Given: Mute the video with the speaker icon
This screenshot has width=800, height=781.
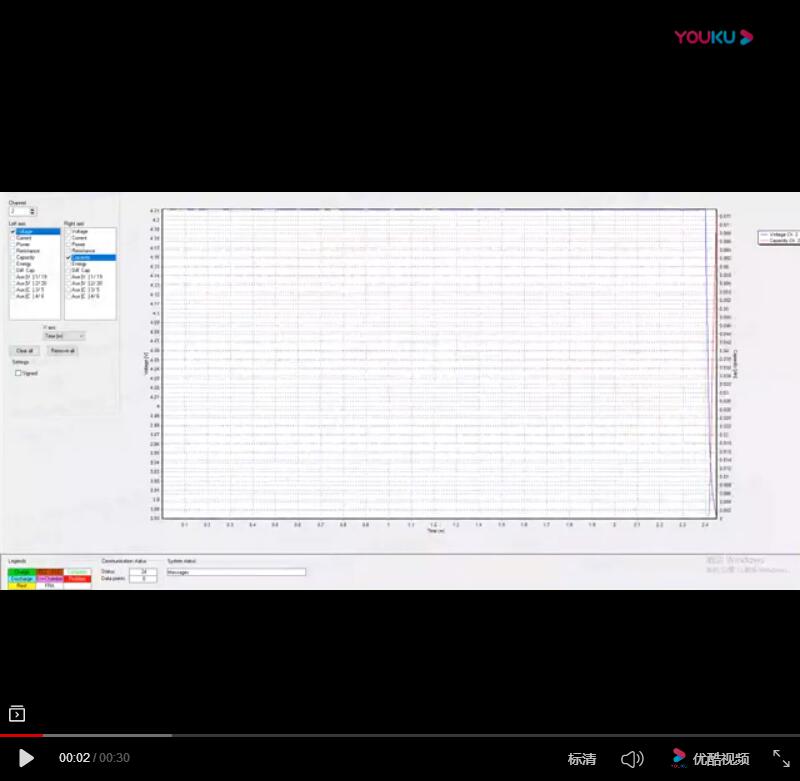Looking at the screenshot, I should (x=632, y=759).
